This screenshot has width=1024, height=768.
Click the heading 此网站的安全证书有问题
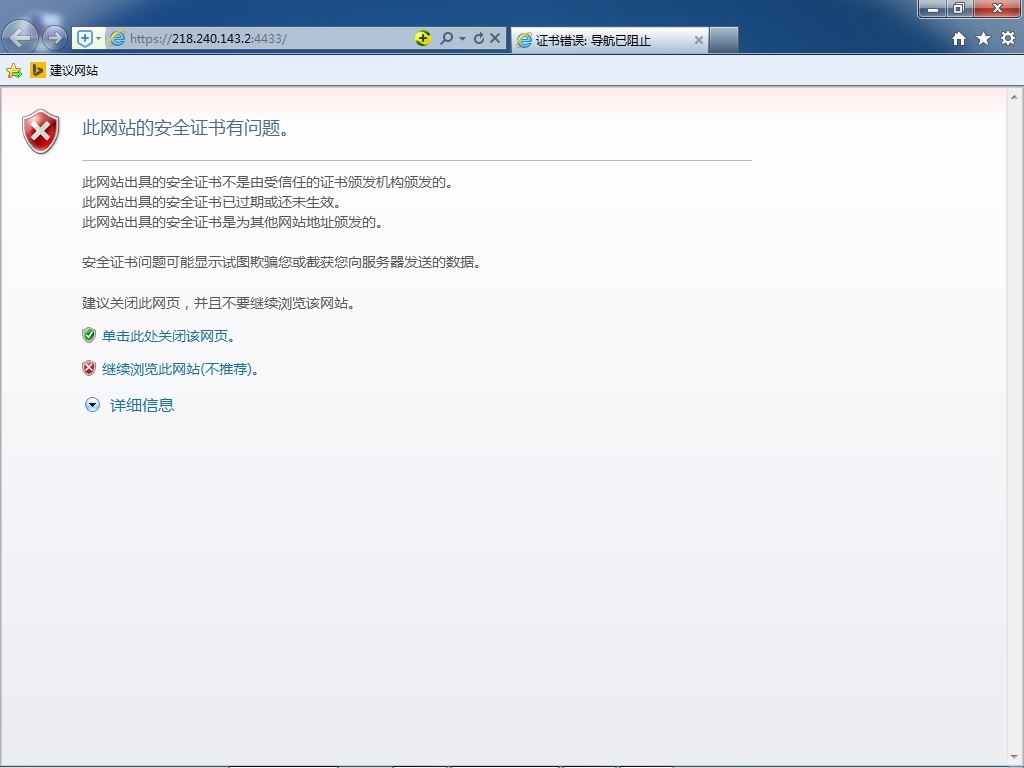[x=185, y=127]
